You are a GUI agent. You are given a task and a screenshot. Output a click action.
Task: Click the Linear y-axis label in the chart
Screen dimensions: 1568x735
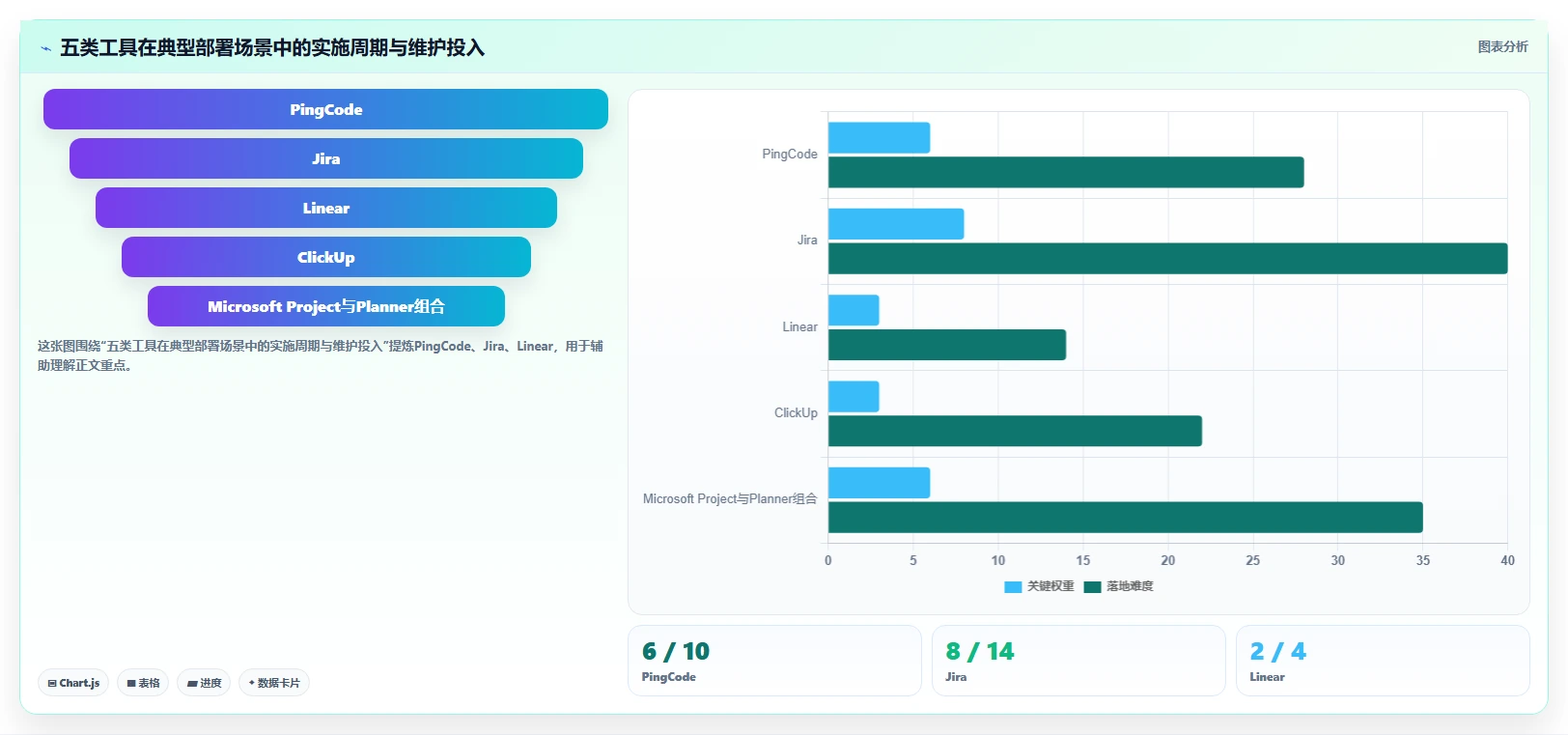pos(799,327)
